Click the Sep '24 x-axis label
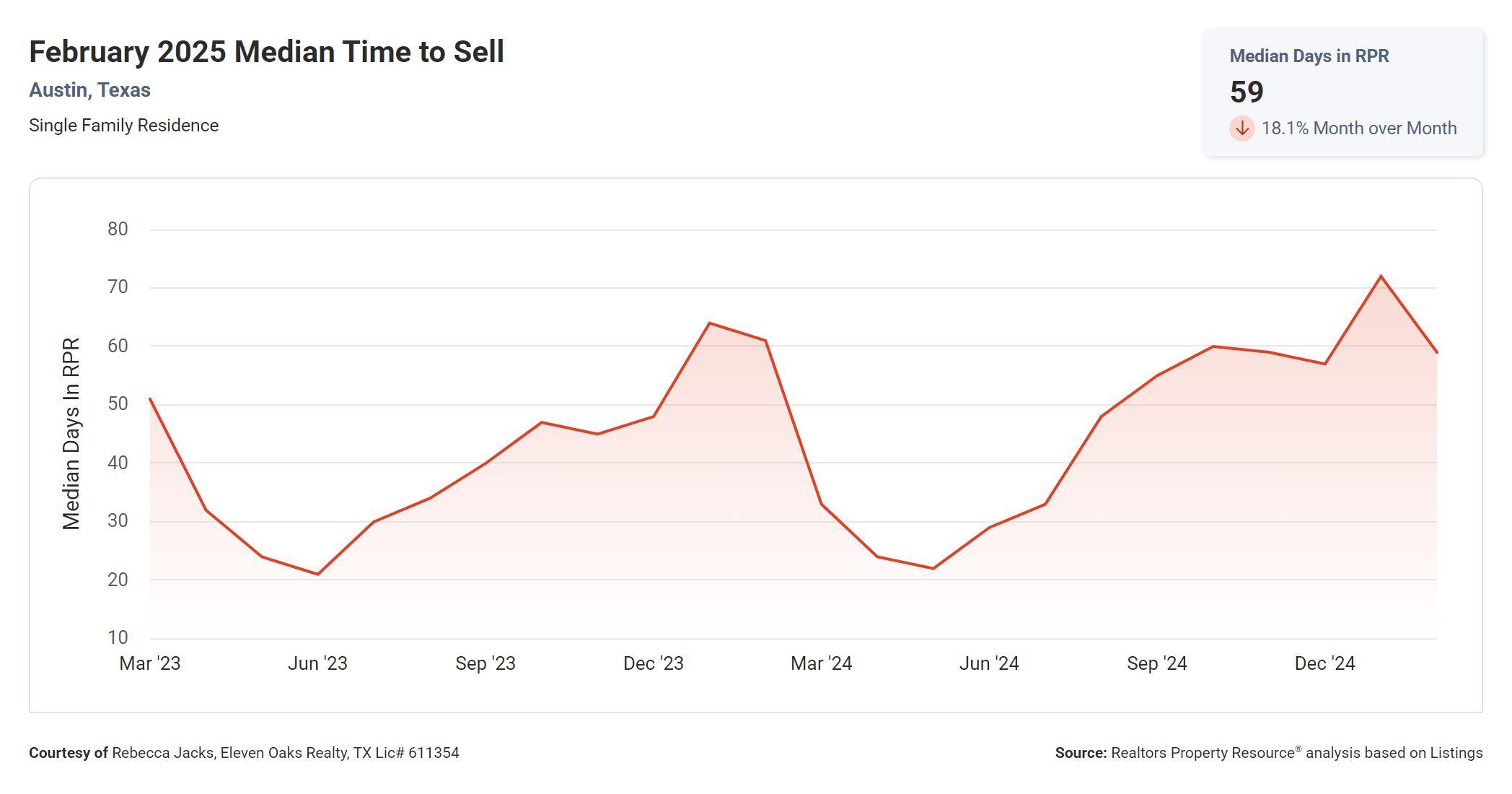1512x794 pixels. 1156,663
